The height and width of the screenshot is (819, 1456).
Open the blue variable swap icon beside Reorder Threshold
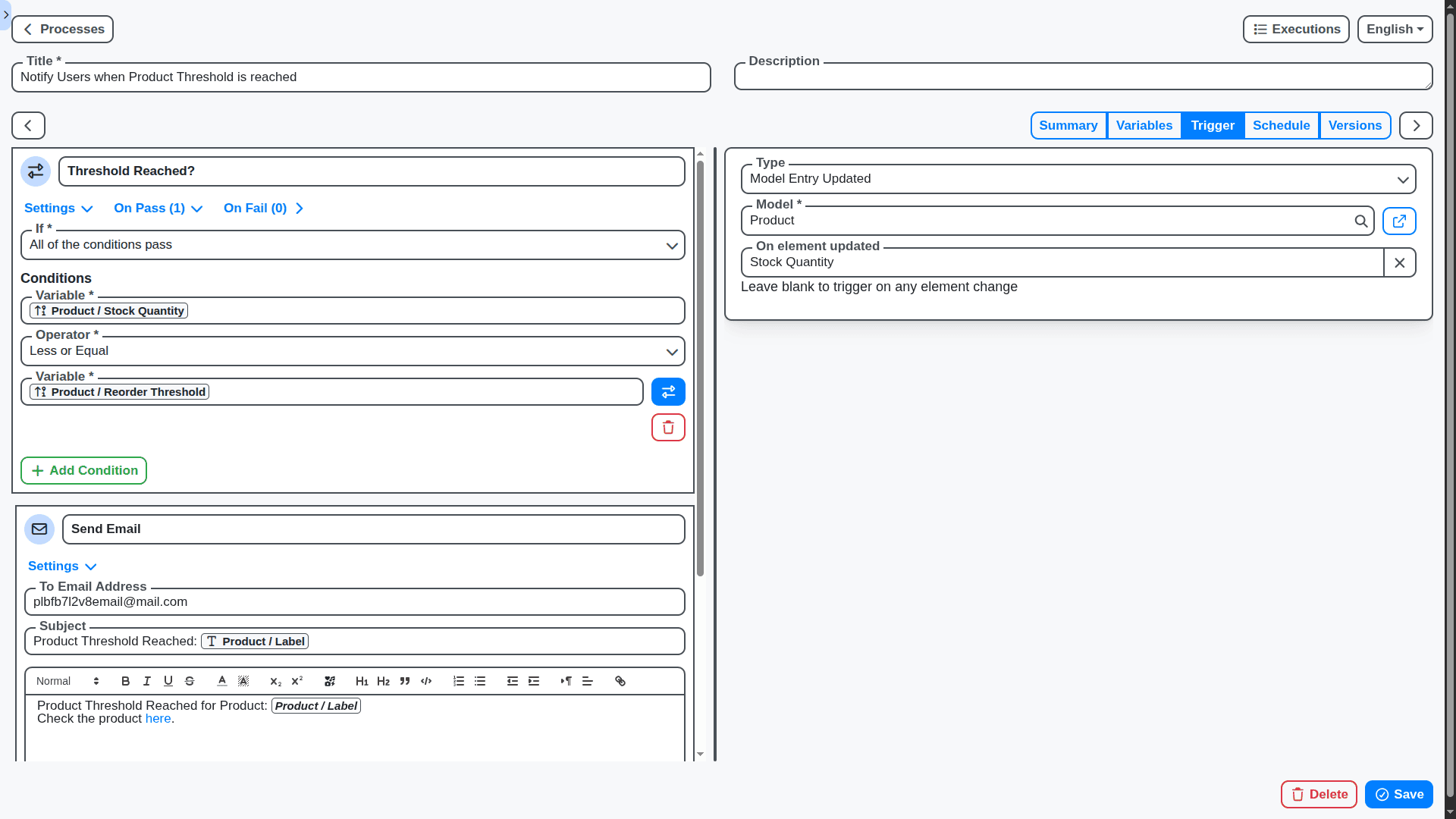coord(668,391)
